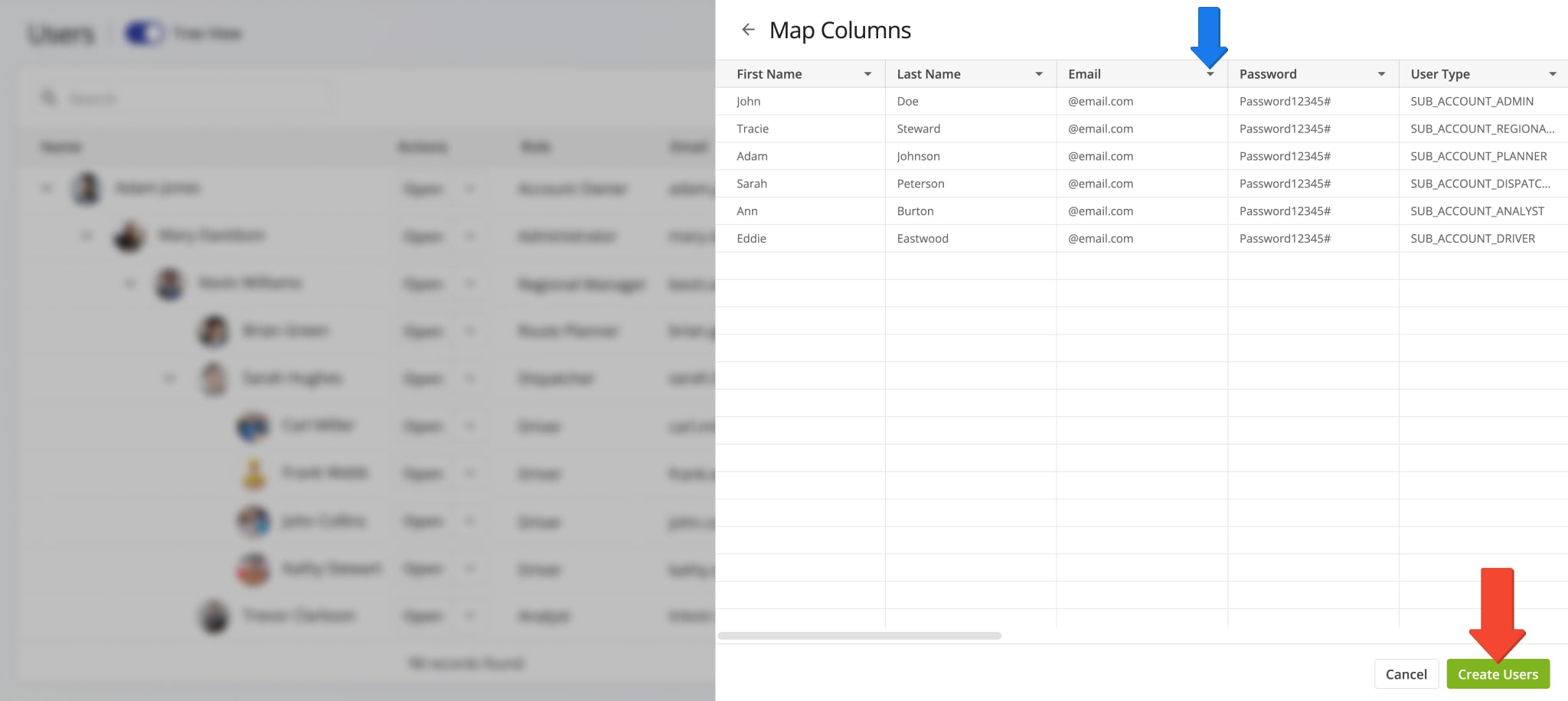Click the SUB_ACCOUNT_REGIONA... user type cell
1568x701 pixels.
[1484, 129]
